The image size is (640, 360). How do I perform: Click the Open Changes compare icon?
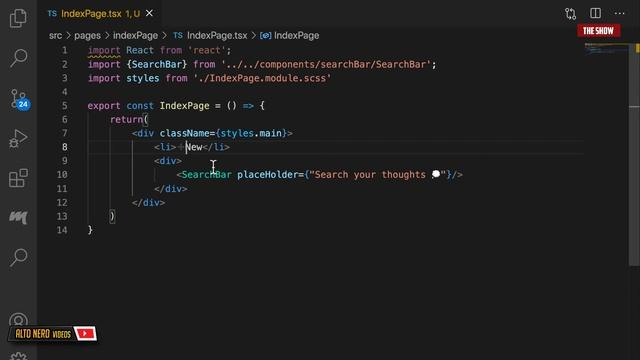click(x=571, y=13)
